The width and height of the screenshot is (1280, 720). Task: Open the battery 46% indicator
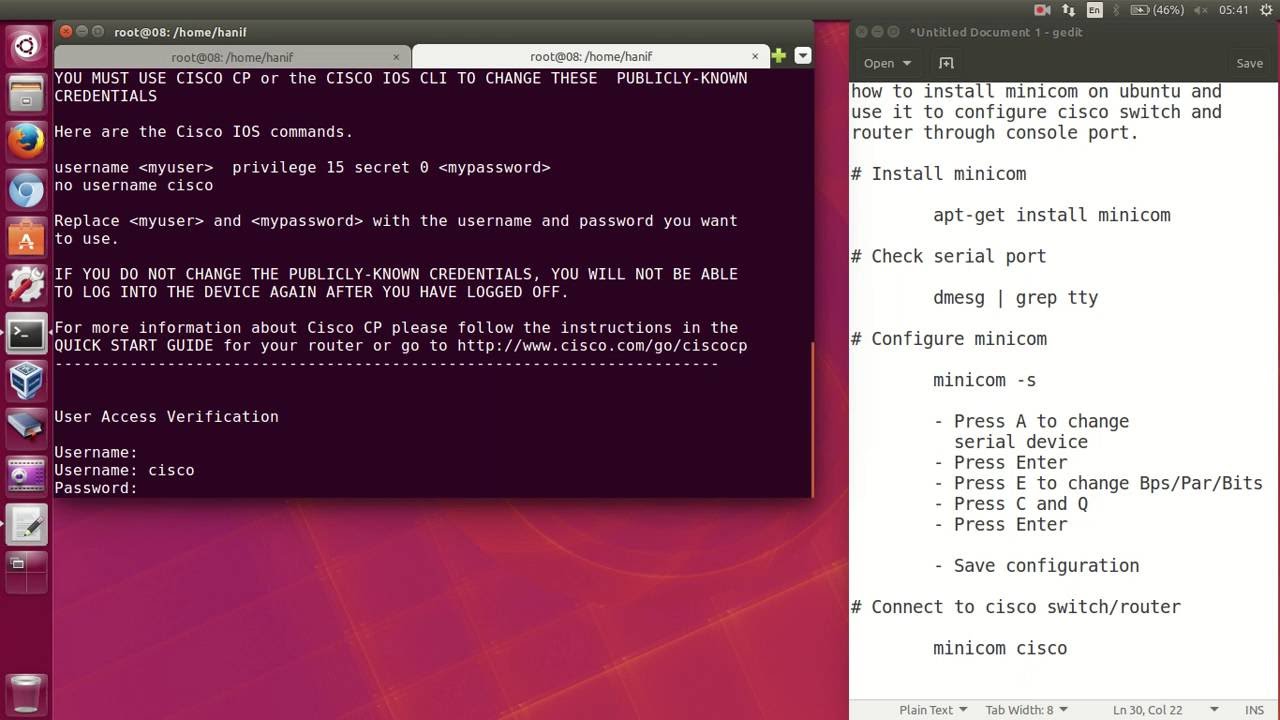tap(1158, 10)
